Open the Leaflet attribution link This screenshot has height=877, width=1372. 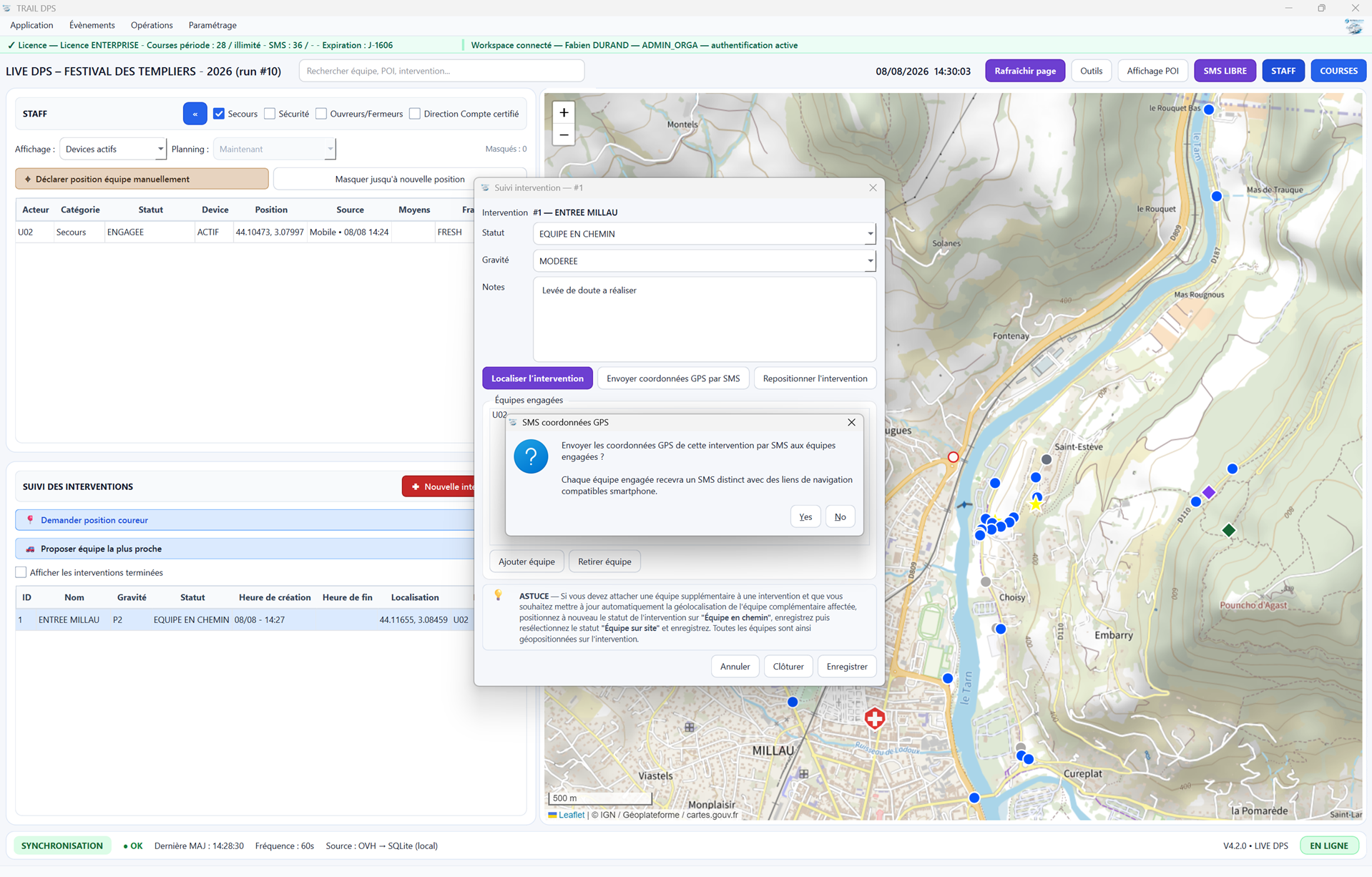coord(571,815)
